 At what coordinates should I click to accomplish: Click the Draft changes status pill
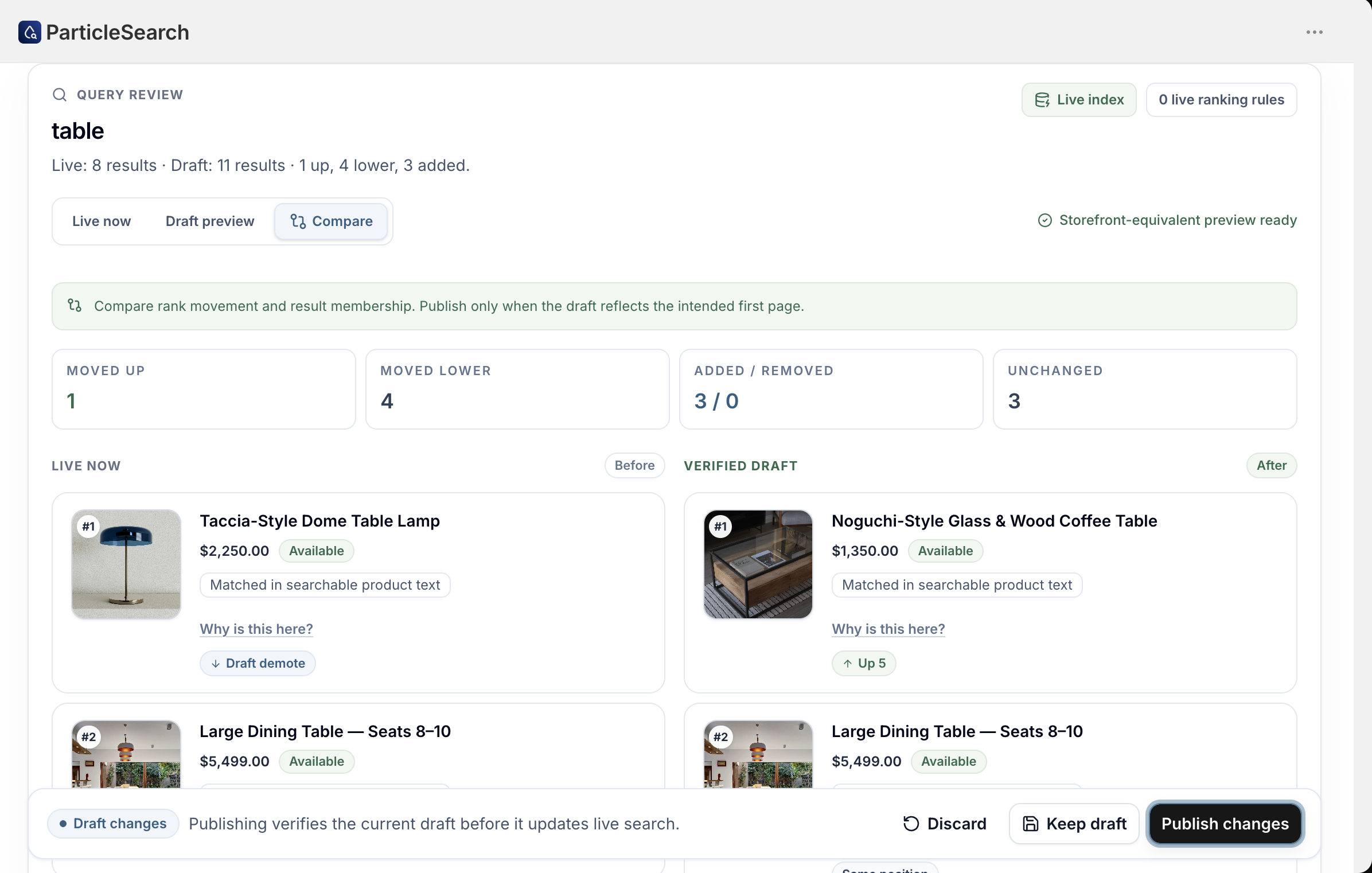pyautogui.click(x=113, y=824)
